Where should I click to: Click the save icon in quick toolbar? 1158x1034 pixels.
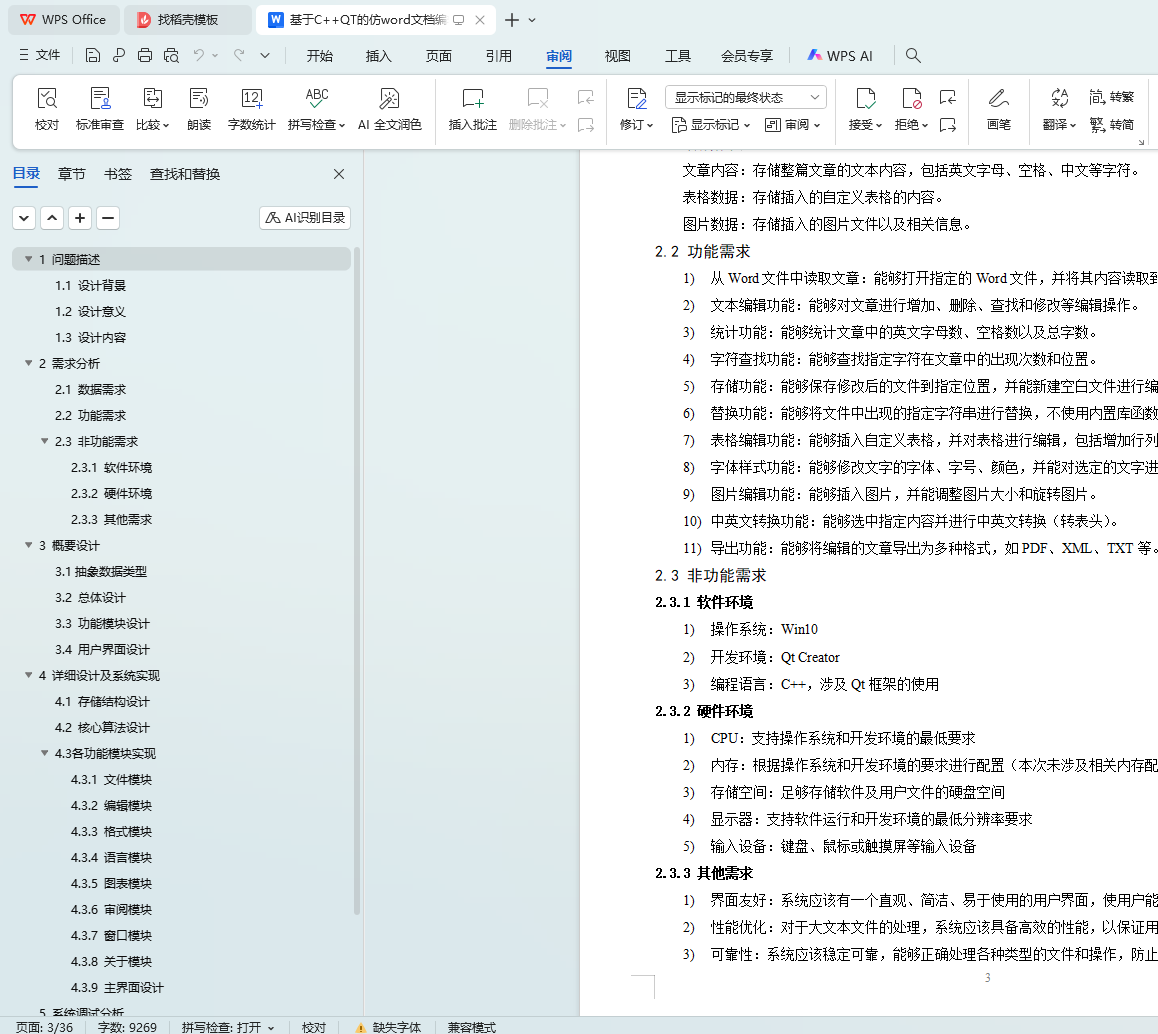pos(92,55)
